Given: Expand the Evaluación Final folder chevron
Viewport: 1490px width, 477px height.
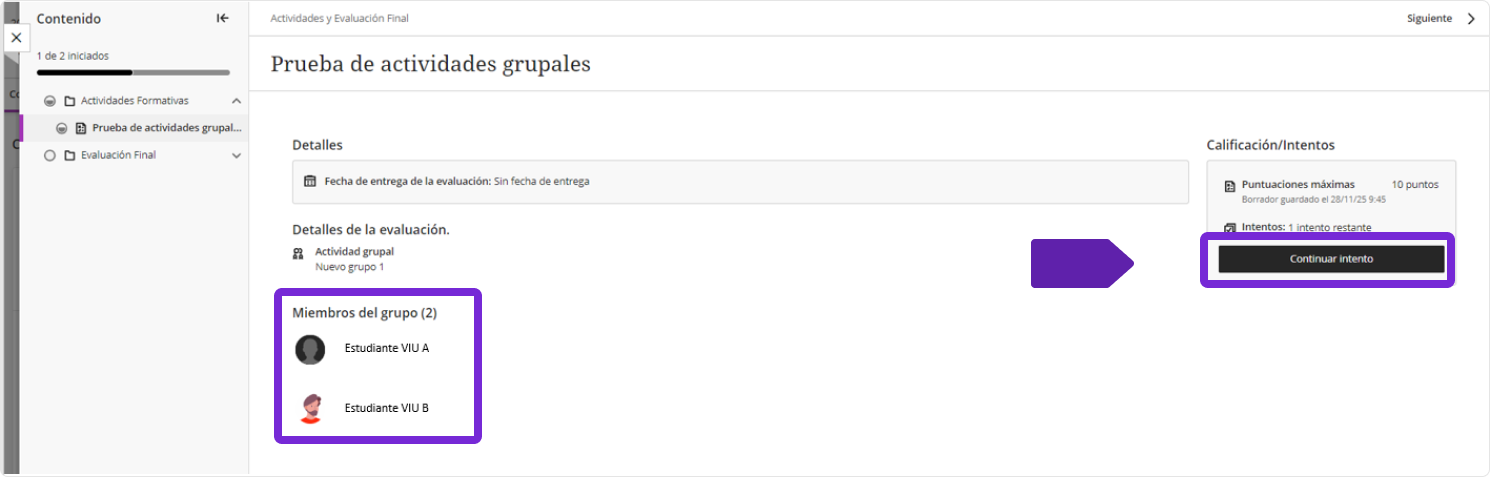Looking at the screenshot, I should click(236, 156).
